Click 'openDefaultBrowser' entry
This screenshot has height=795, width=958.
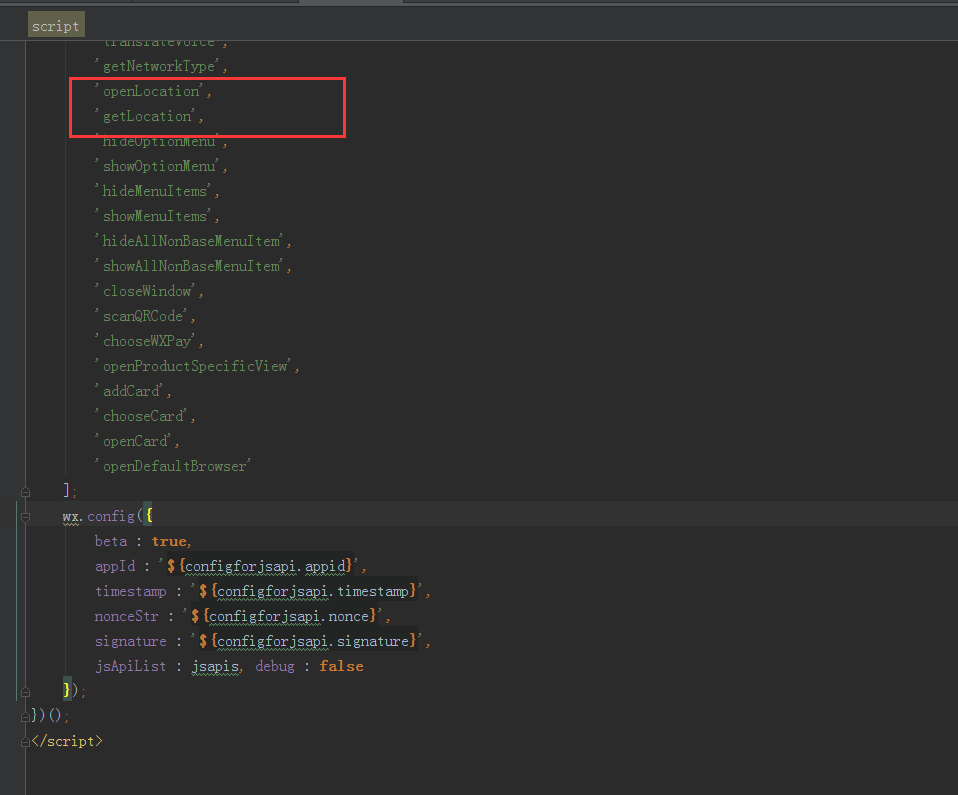tap(174, 466)
